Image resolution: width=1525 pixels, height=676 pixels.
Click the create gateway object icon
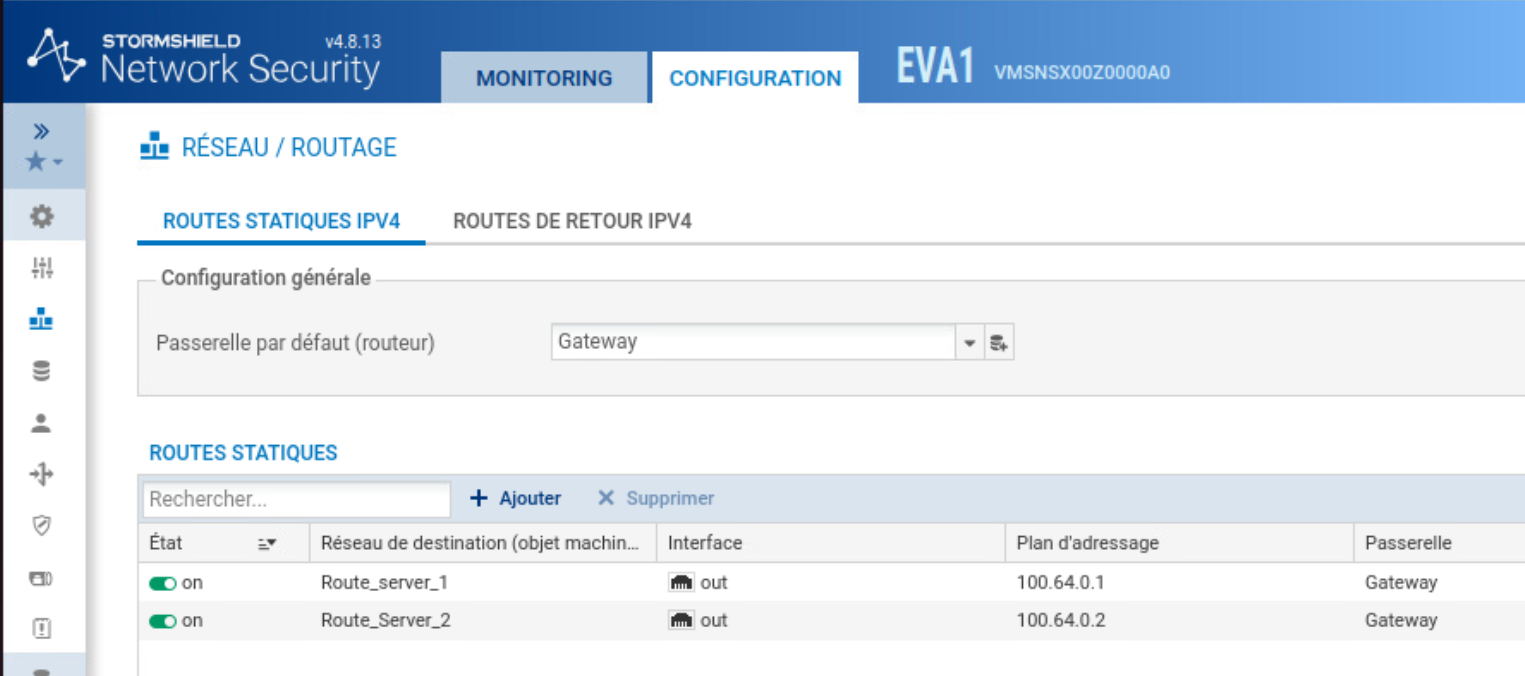[998, 343]
